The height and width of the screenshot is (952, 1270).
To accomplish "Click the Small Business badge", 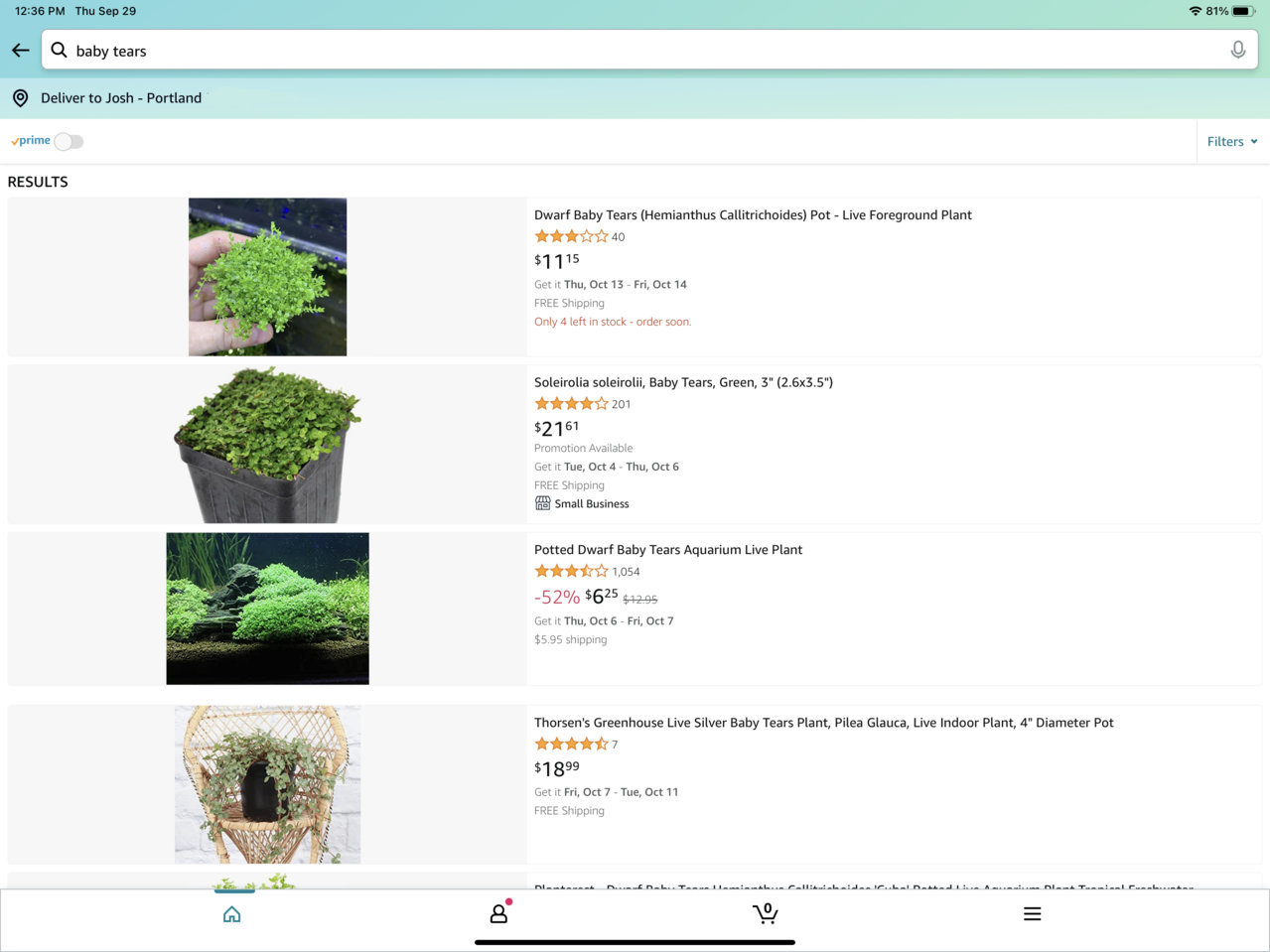I will (582, 503).
